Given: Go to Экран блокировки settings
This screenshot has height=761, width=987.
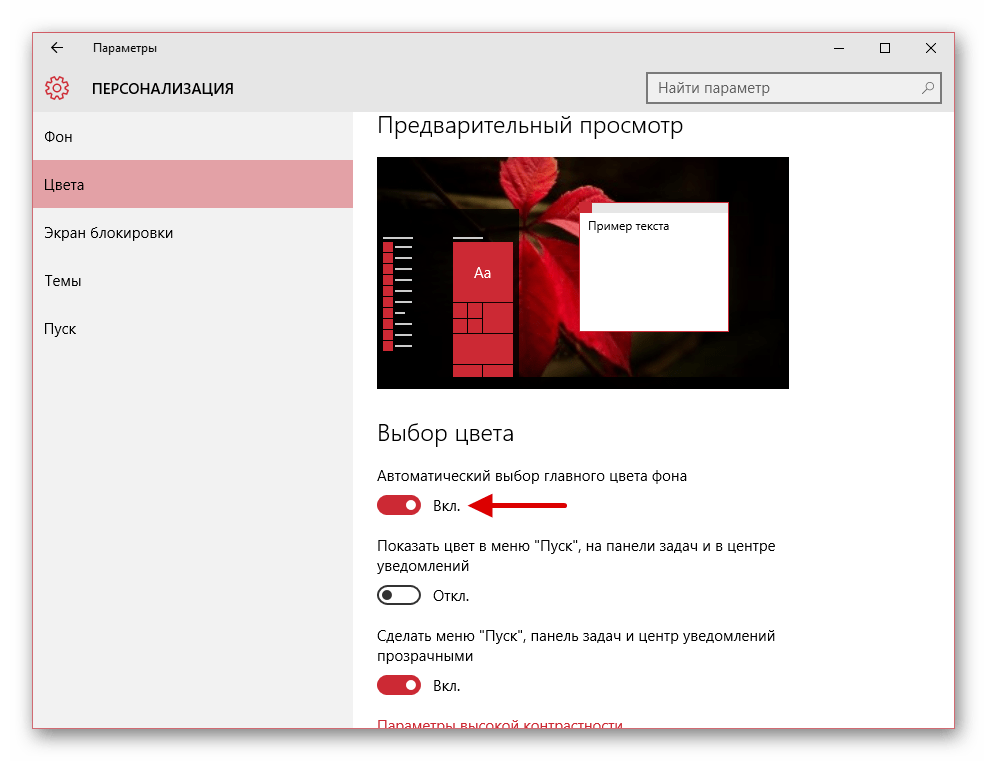Looking at the screenshot, I should pyautogui.click(x=108, y=233).
